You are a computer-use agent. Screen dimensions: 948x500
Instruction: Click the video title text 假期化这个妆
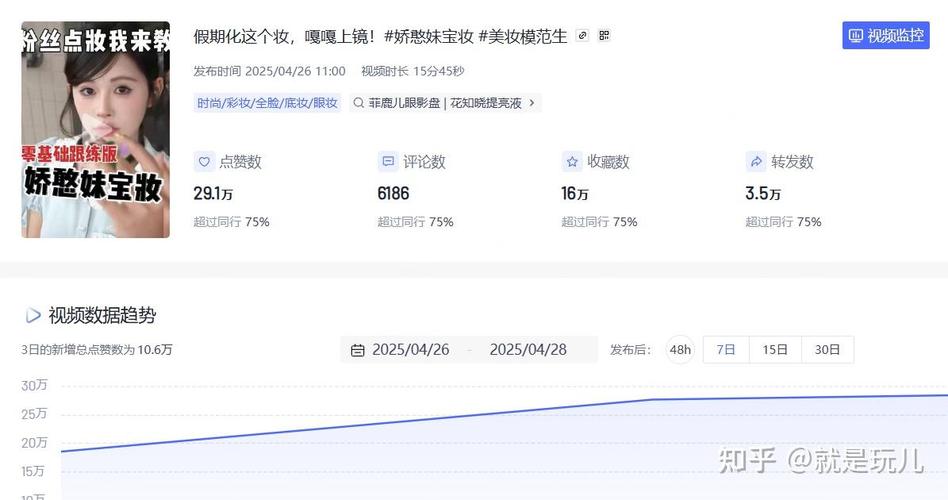click(380, 36)
